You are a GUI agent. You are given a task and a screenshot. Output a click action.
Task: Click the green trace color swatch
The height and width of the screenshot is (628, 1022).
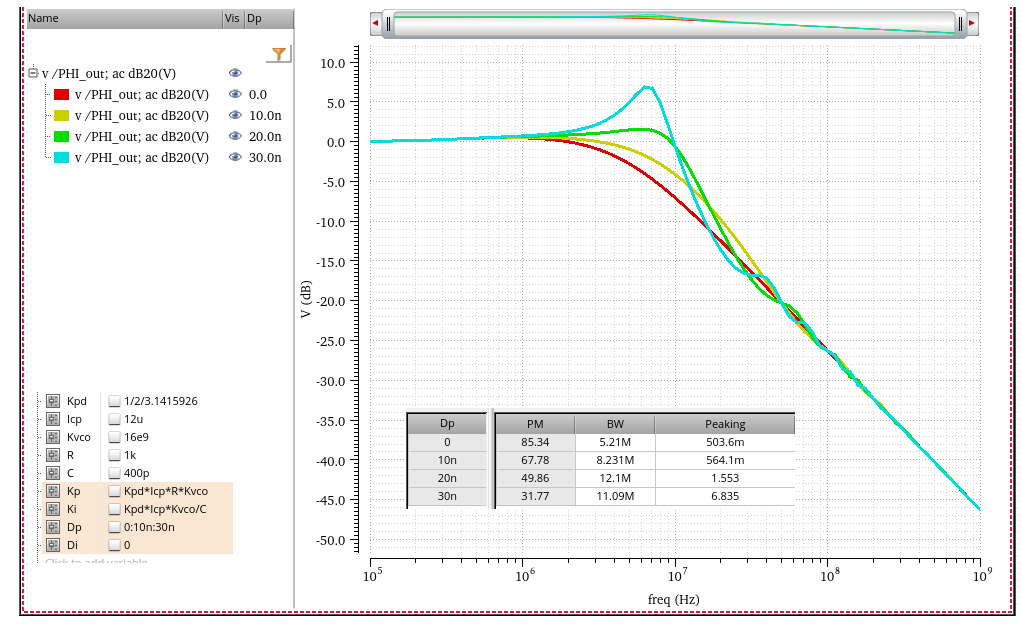[x=61, y=136]
